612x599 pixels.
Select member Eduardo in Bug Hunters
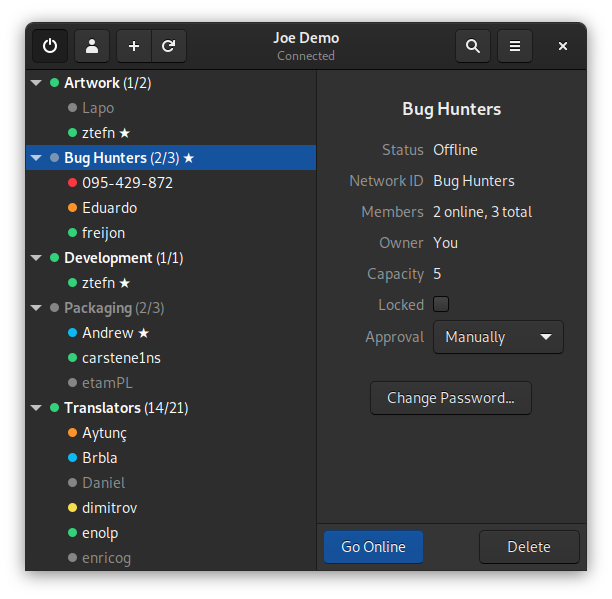(109, 208)
